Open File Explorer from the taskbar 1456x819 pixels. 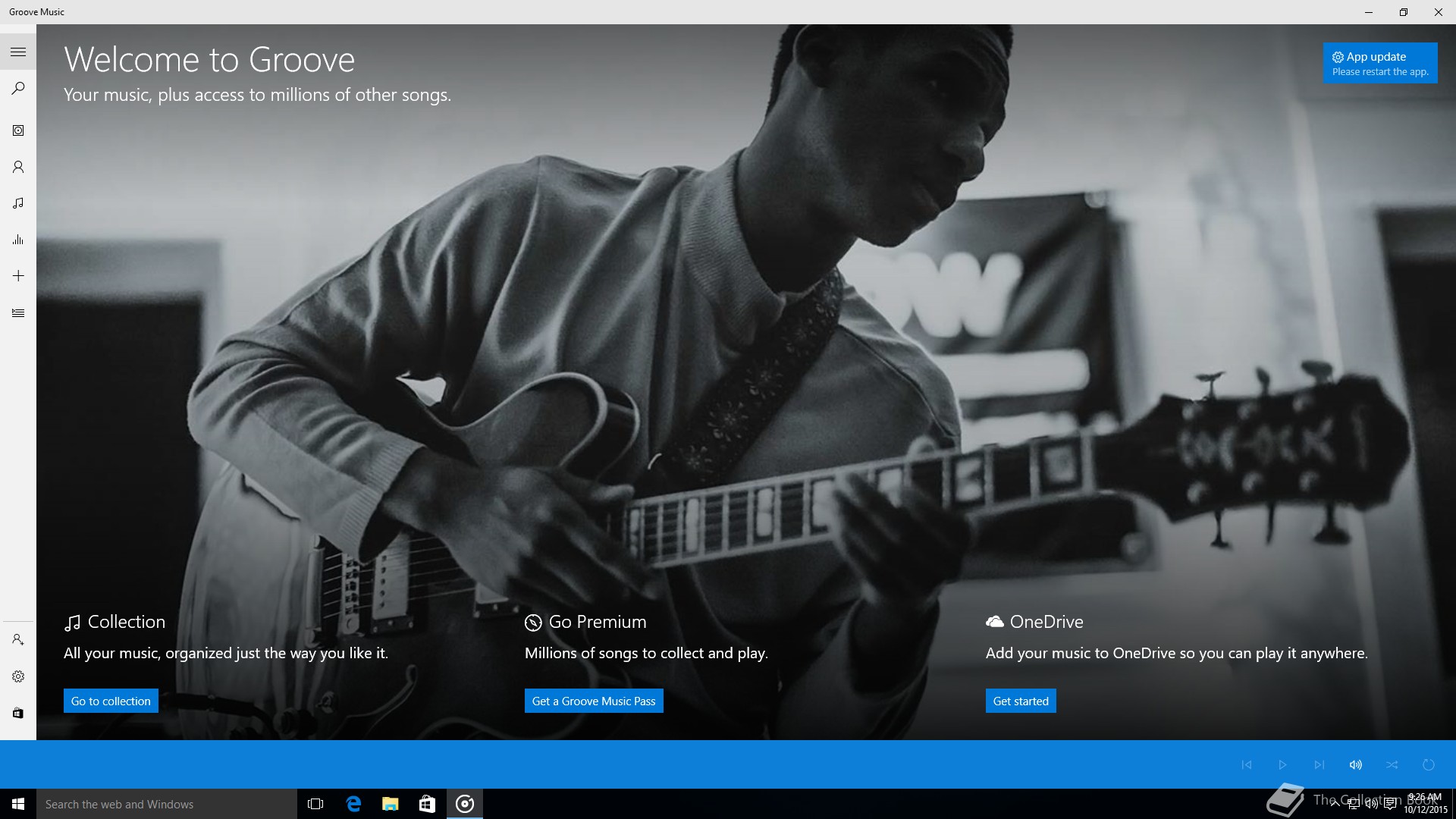tap(391, 804)
